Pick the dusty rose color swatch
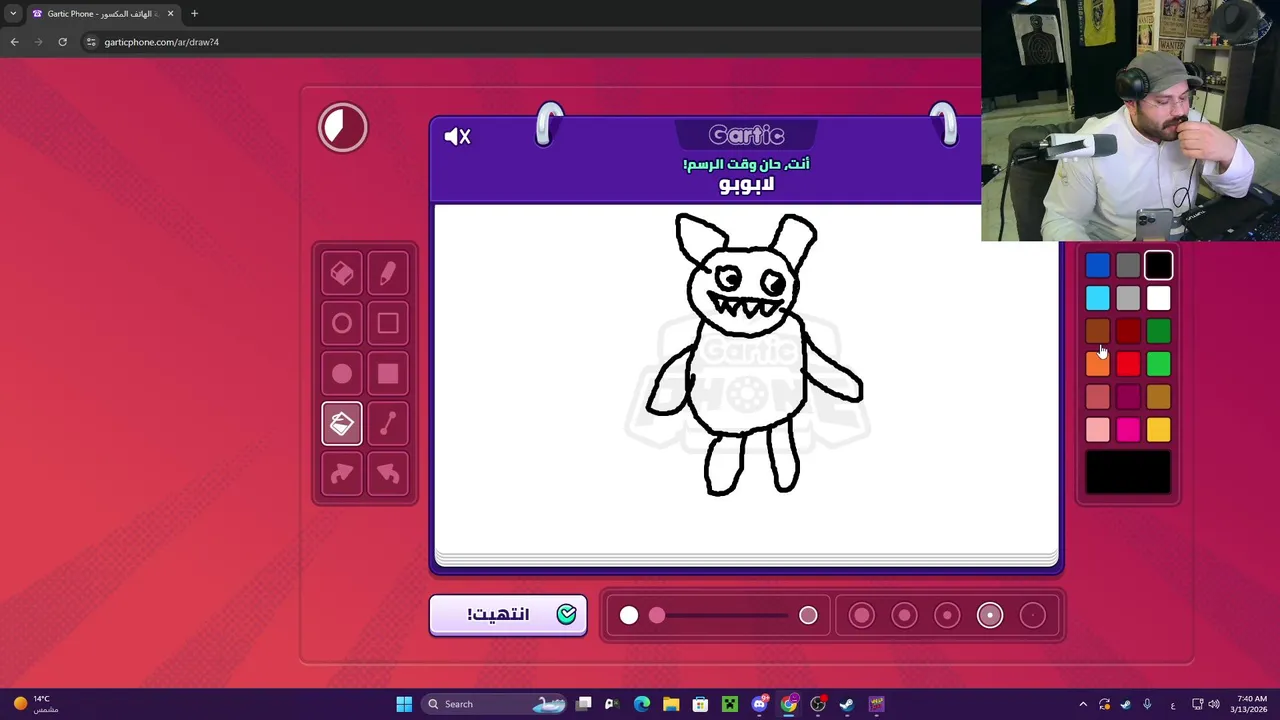This screenshot has height=720, width=1280. pos(1097,397)
